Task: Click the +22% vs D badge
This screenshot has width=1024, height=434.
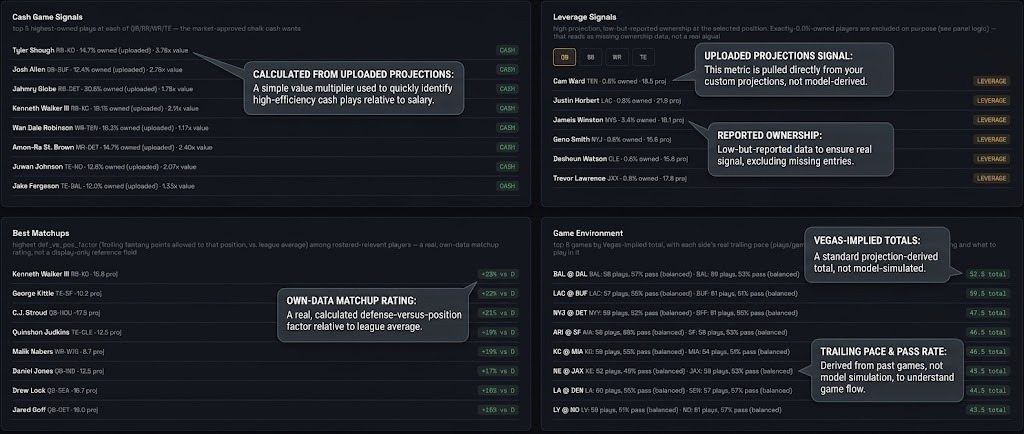Action: click(x=498, y=294)
